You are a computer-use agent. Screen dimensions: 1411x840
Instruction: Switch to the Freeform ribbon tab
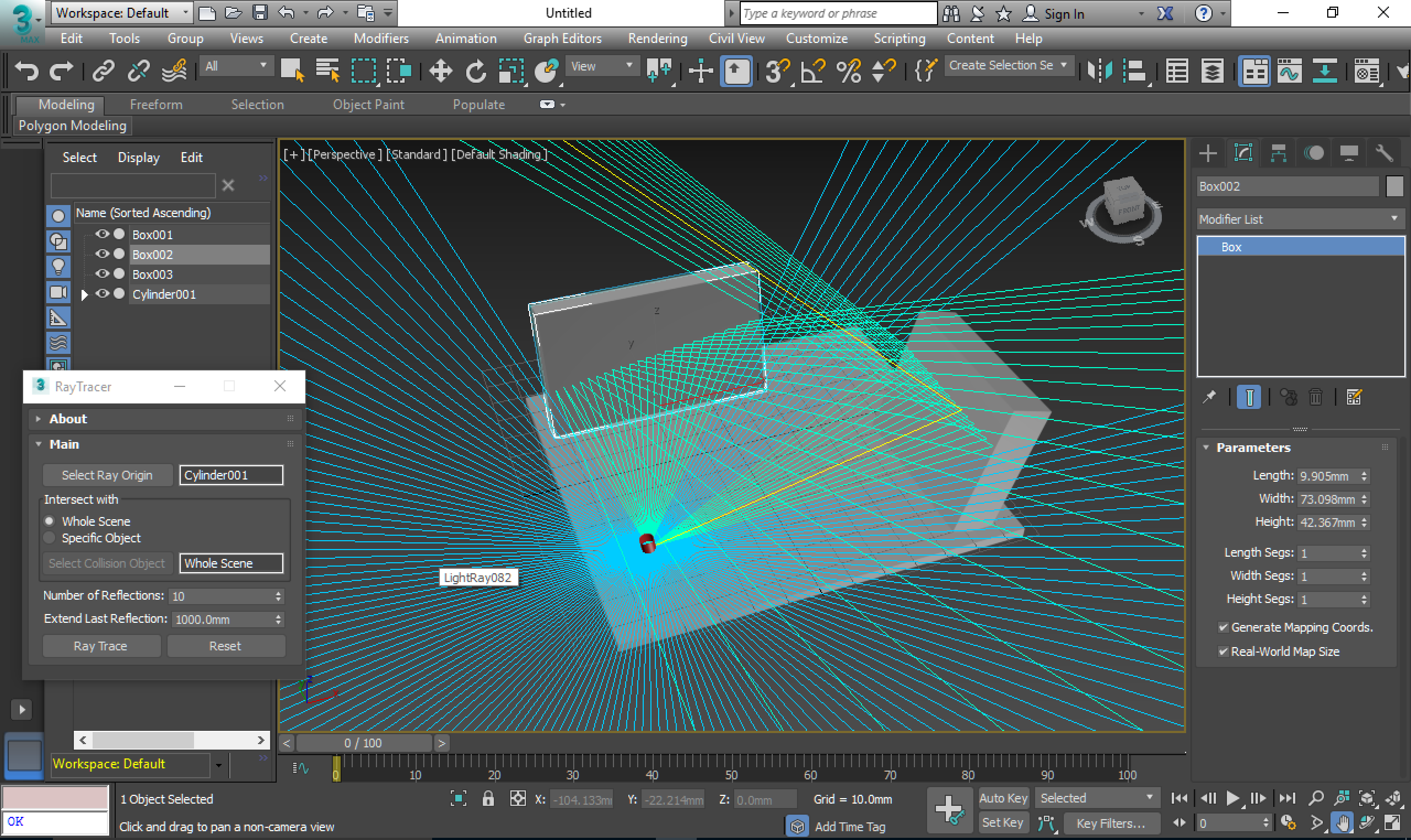[x=155, y=105]
